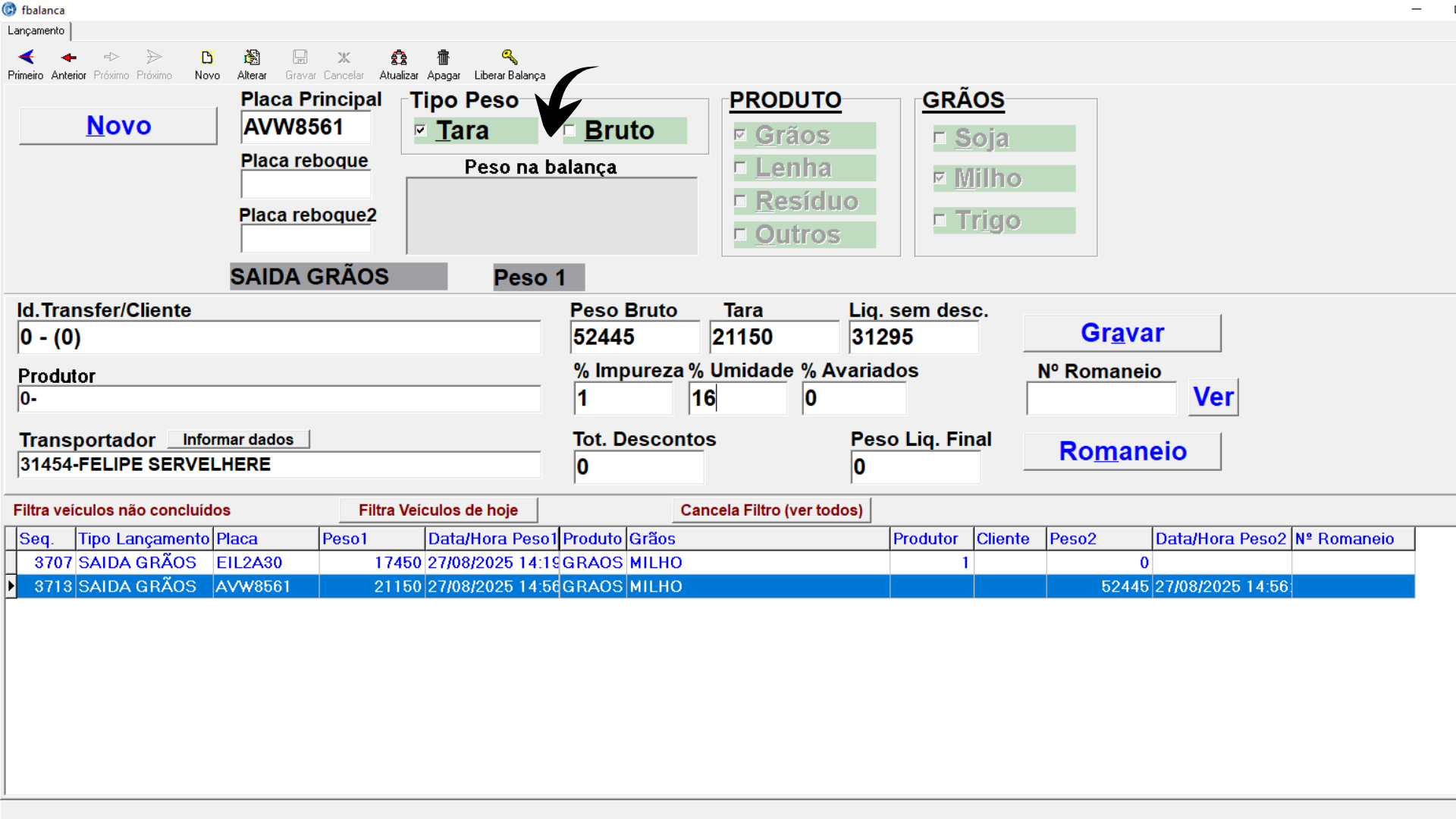Click the % Umidade input field
Viewport: 1456px width, 819px height.
737,398
